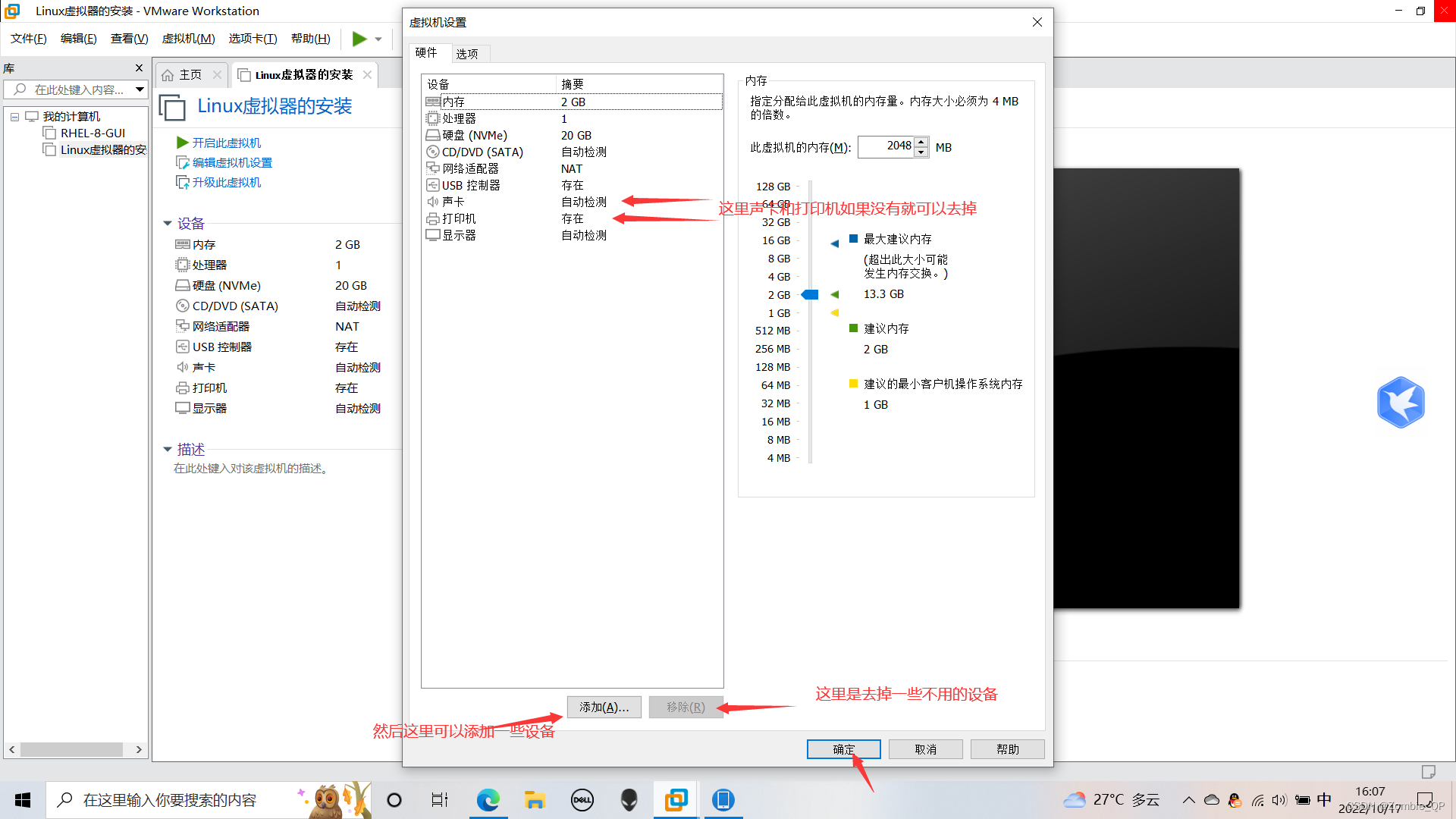
Task: Close the Linux虚拟器的安装 tab
Action: click(x=367, y=74)
